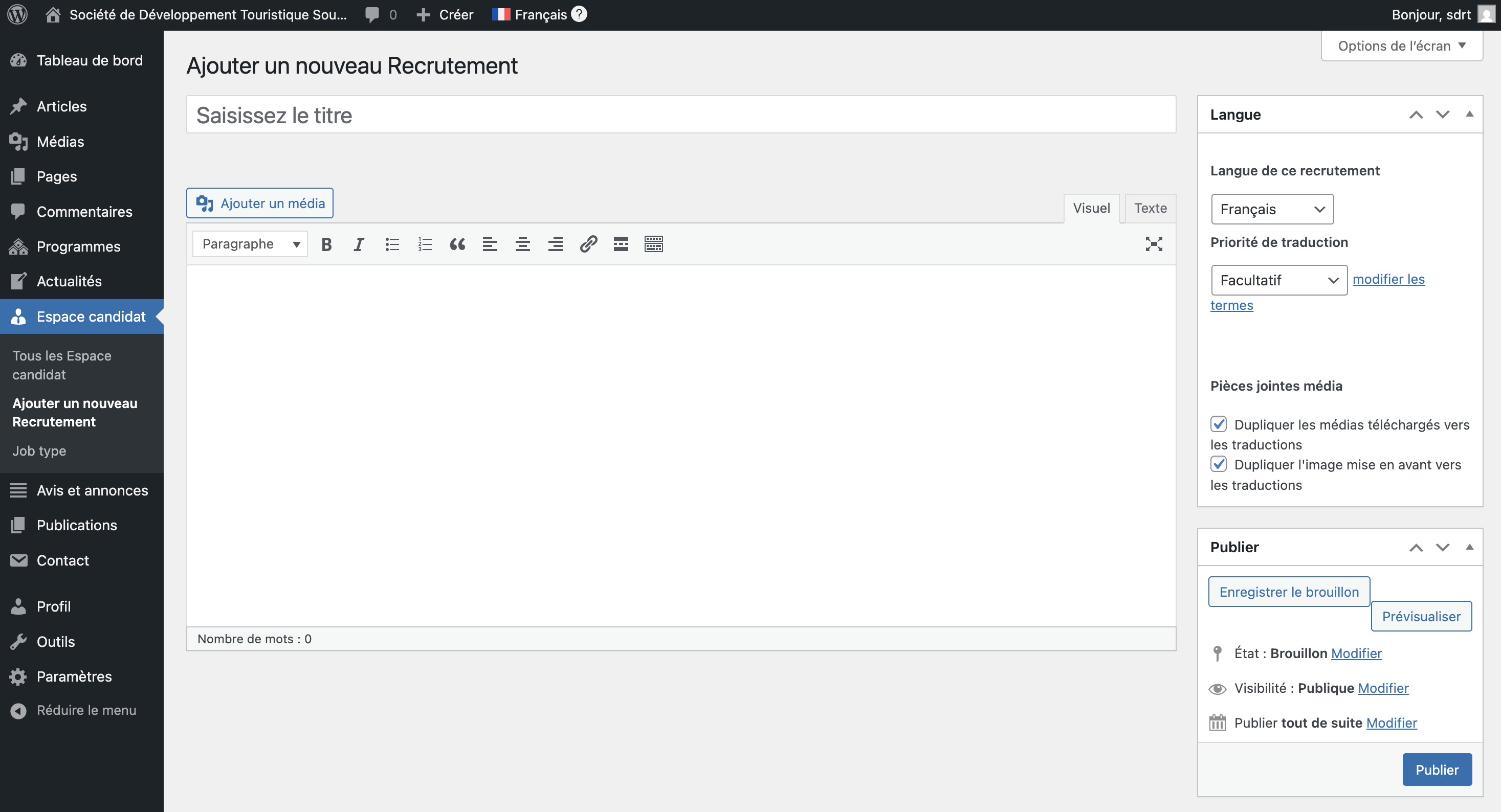This screenshot has width=1501, height=812.
Task: Collapse the Langue panel with triangle toggle
Action: click(1469, 114)
